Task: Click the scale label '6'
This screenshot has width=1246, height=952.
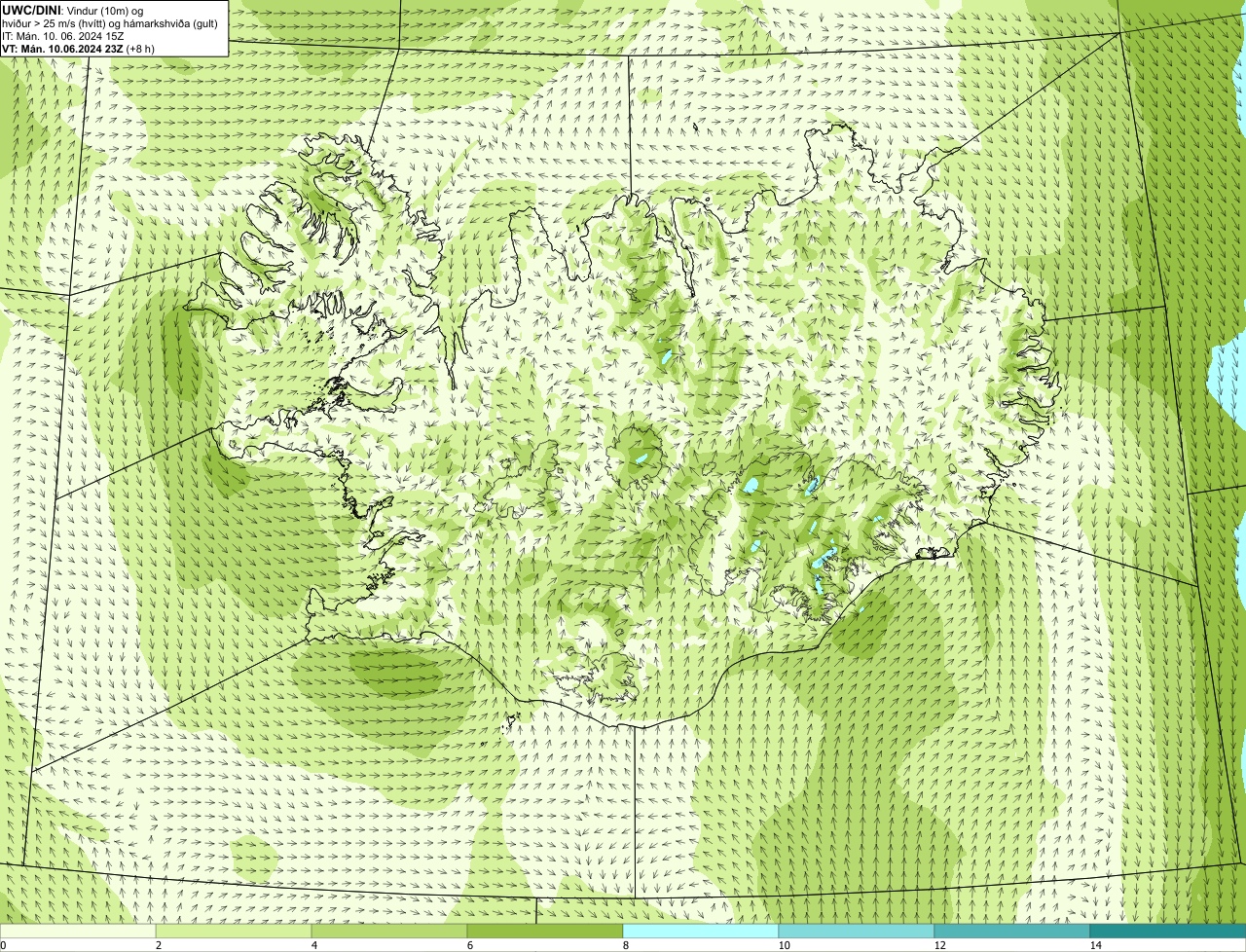Action: (x=469, y=945)
